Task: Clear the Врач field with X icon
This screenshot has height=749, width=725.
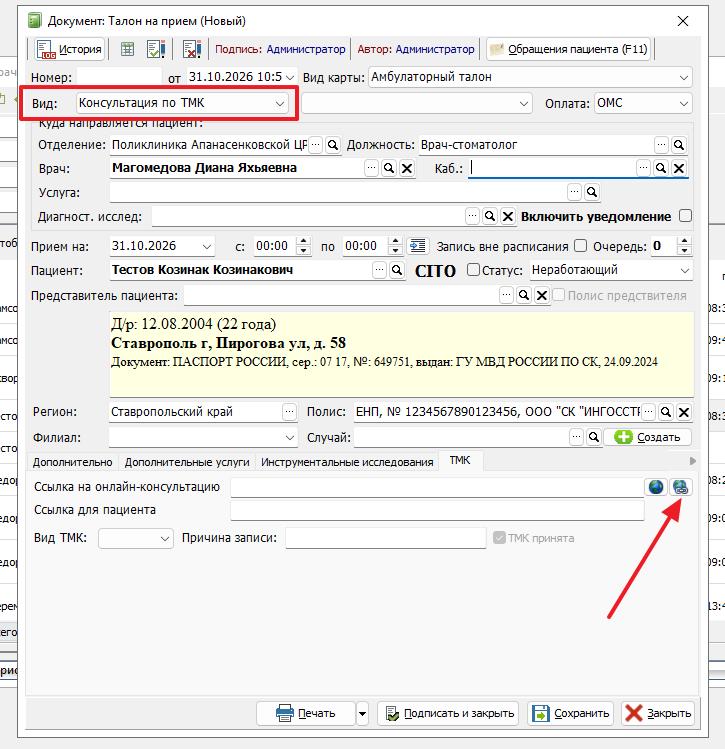Action: [x=407, y=168]
